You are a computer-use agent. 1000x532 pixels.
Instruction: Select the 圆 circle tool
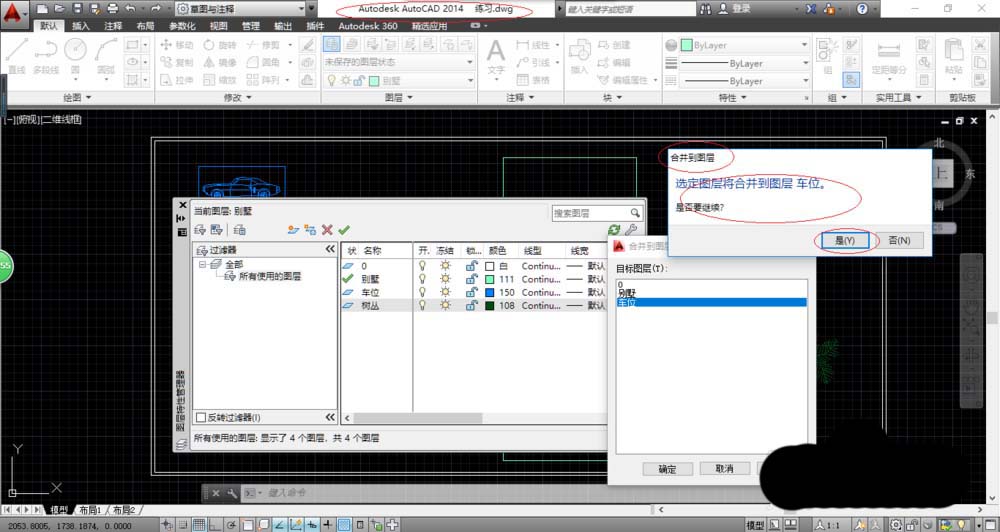(75, 56)
